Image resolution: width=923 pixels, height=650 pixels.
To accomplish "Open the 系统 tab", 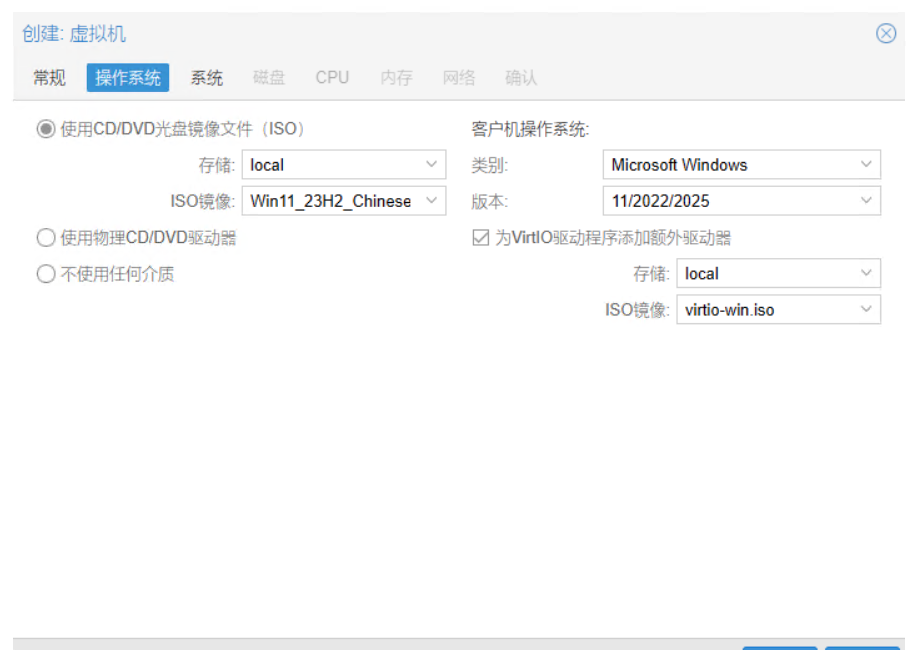I will (207, 78).
